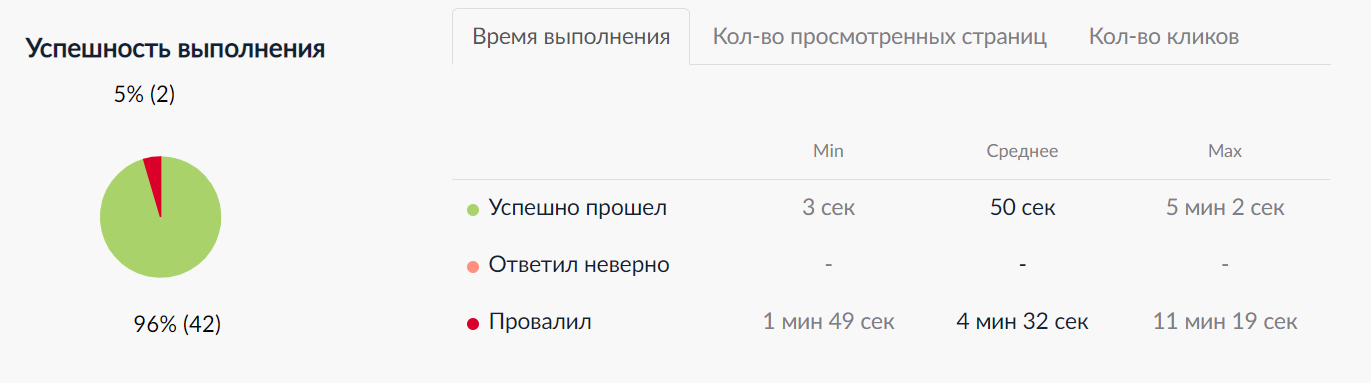Select the Успешно прошел row label
The image size is (1371, 383).
(x=578, y=208)
